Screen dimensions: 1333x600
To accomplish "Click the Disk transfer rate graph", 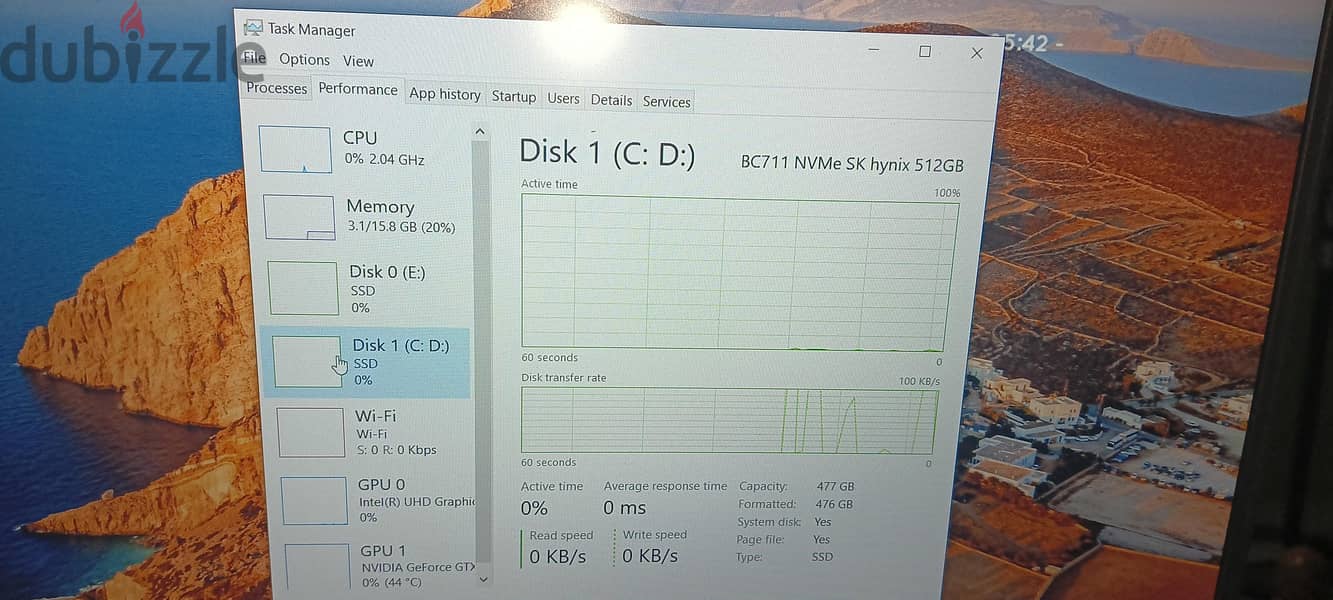I will click(x=730, y=421).
